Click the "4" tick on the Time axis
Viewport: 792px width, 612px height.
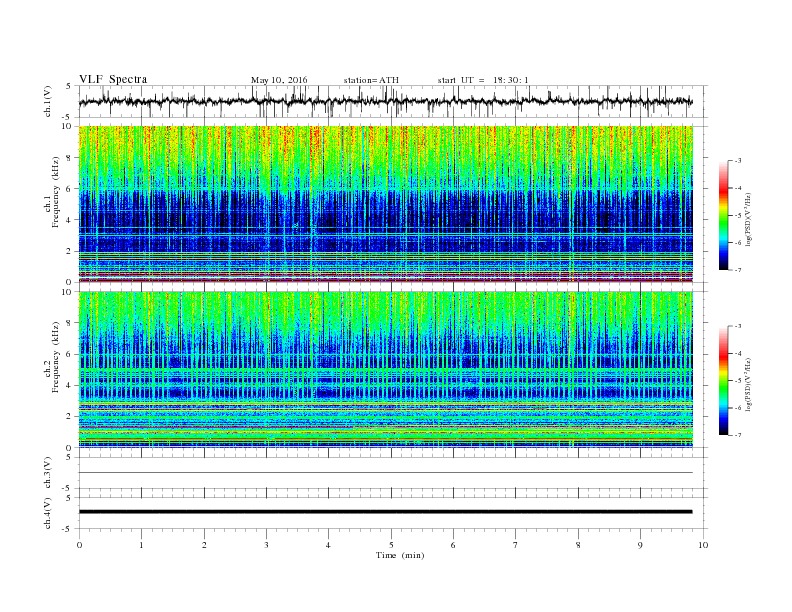coord(329,545)
